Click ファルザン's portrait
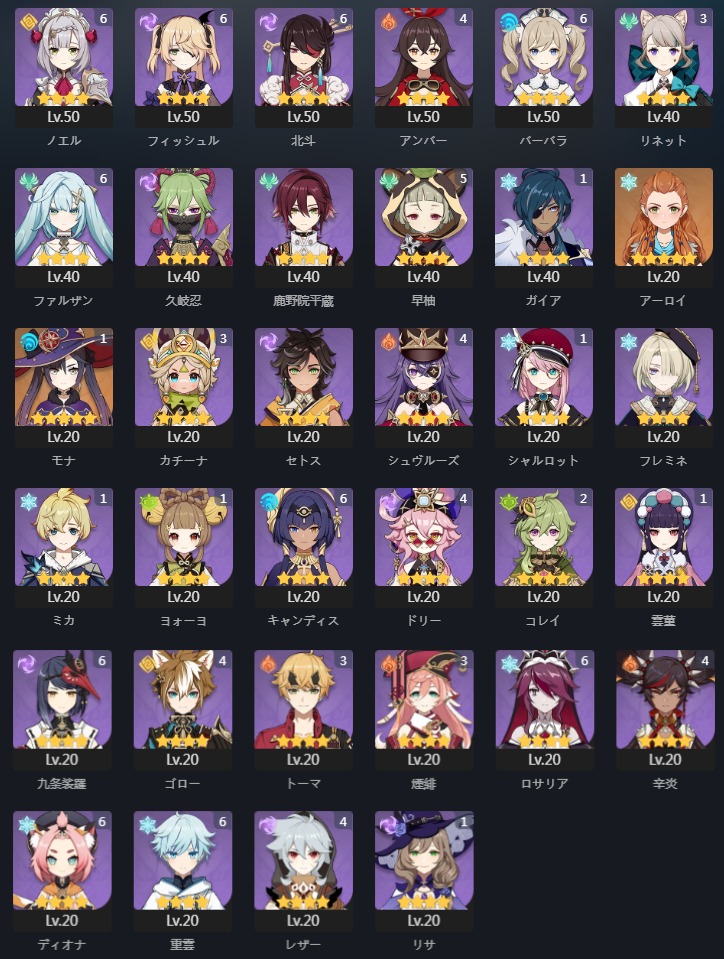Viewport: 724px width, 959px height. pyautogui.click(x=64, y=217)
